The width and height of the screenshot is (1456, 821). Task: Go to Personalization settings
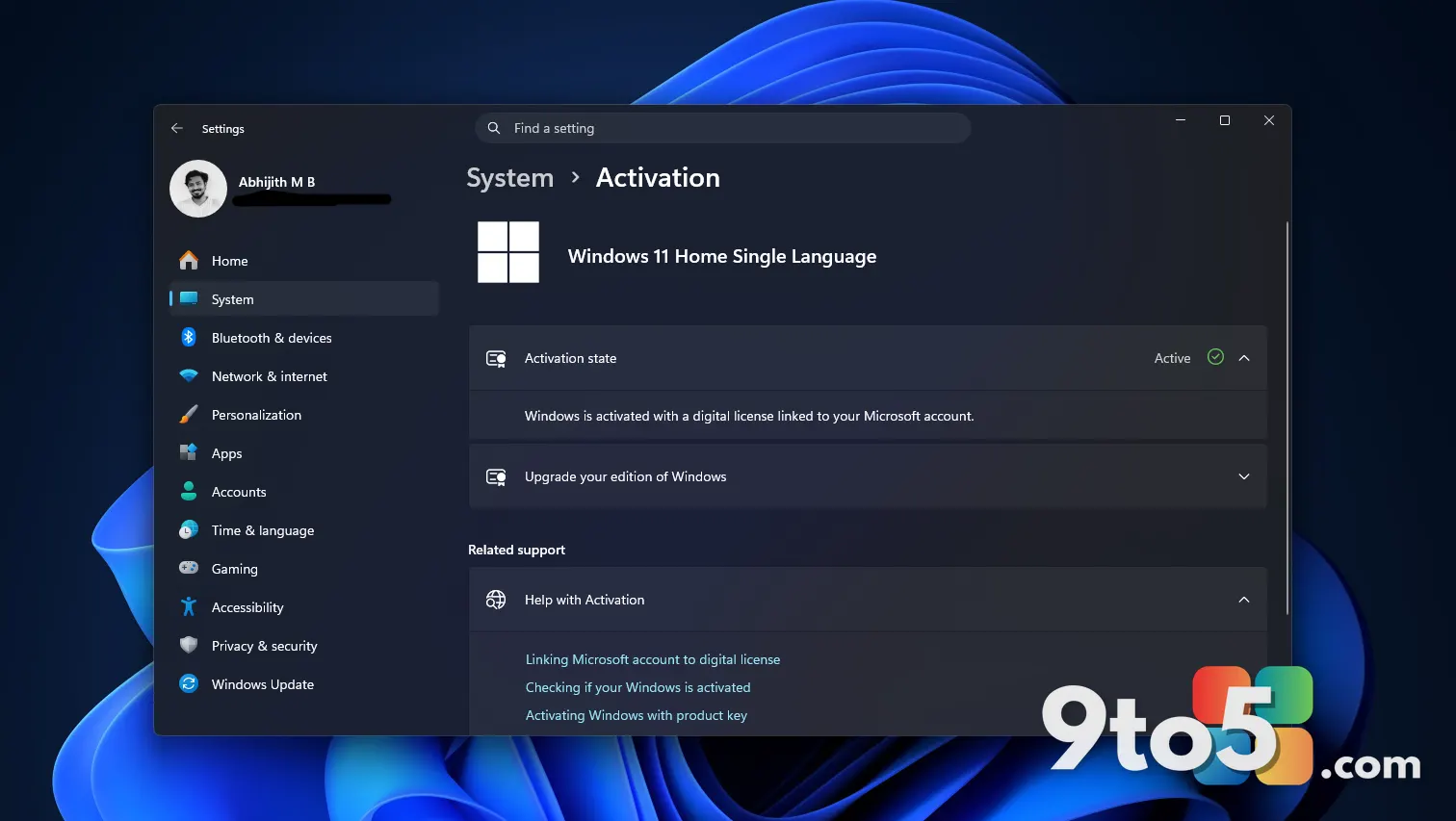(x=304, y=415)
